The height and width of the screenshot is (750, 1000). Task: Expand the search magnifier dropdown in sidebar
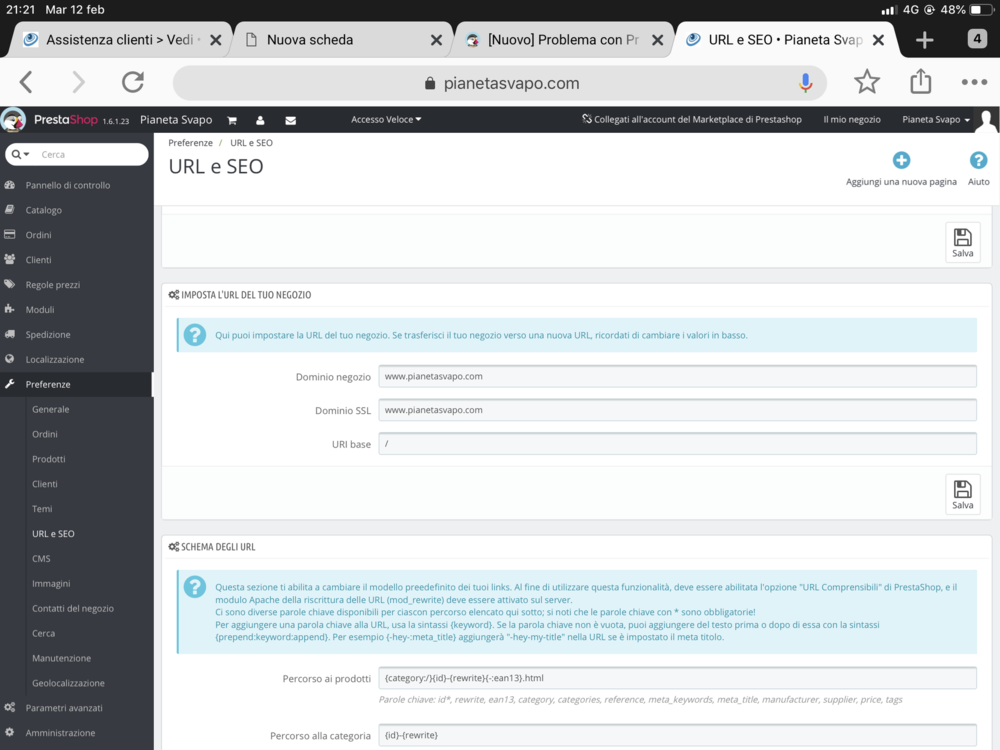click(20, 154)
